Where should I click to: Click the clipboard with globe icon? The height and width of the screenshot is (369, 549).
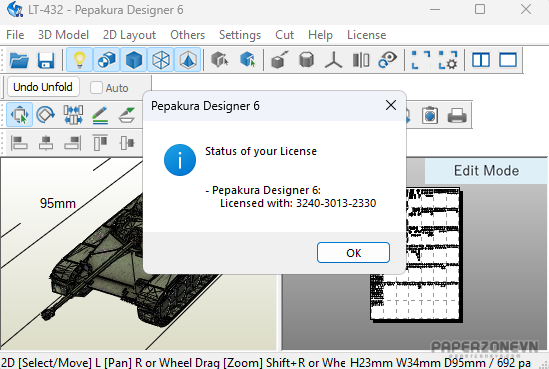click(x=430, y=115)
